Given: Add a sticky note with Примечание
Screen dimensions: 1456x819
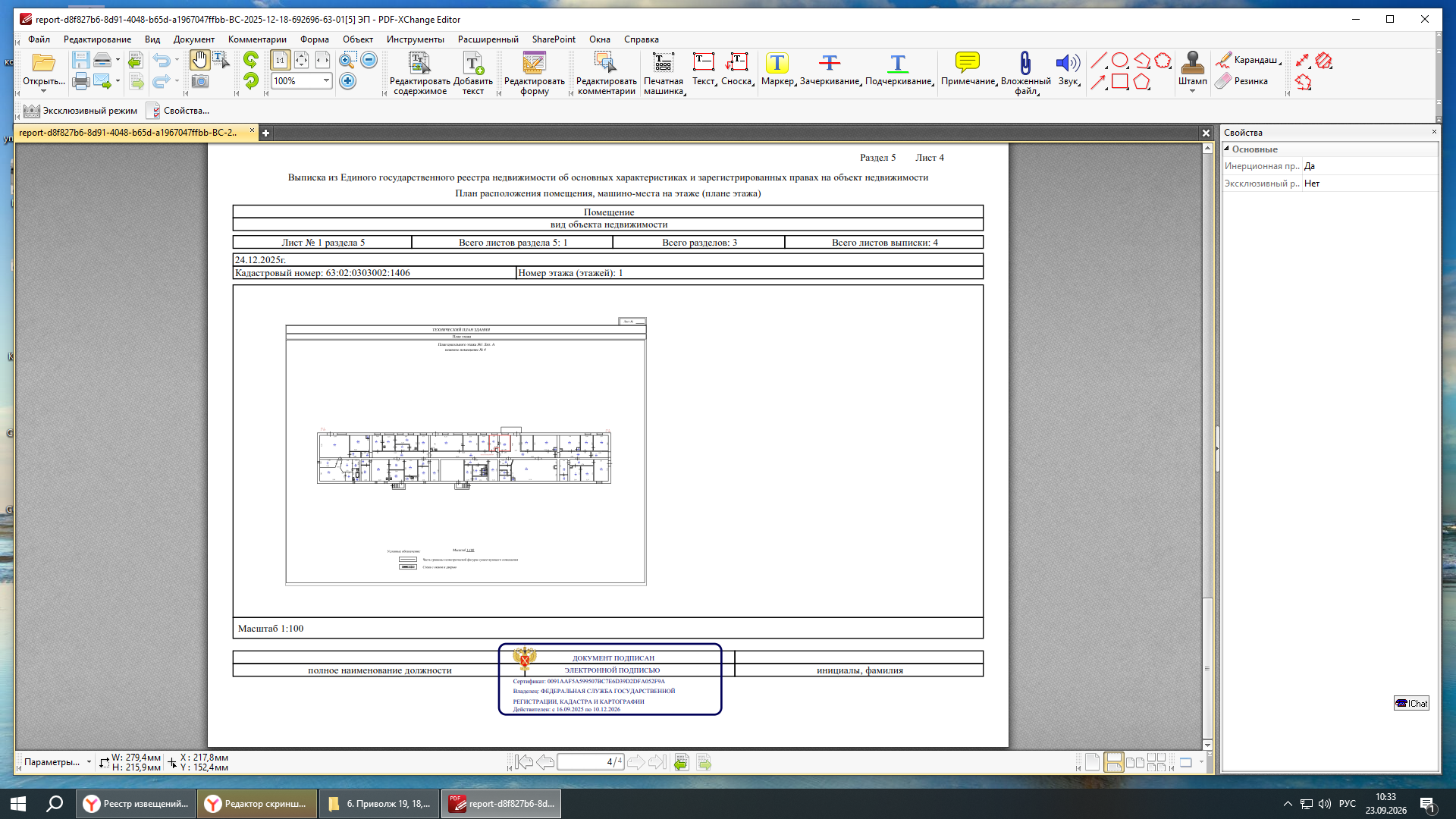Looking at the screenshot, I should (968, 63).
